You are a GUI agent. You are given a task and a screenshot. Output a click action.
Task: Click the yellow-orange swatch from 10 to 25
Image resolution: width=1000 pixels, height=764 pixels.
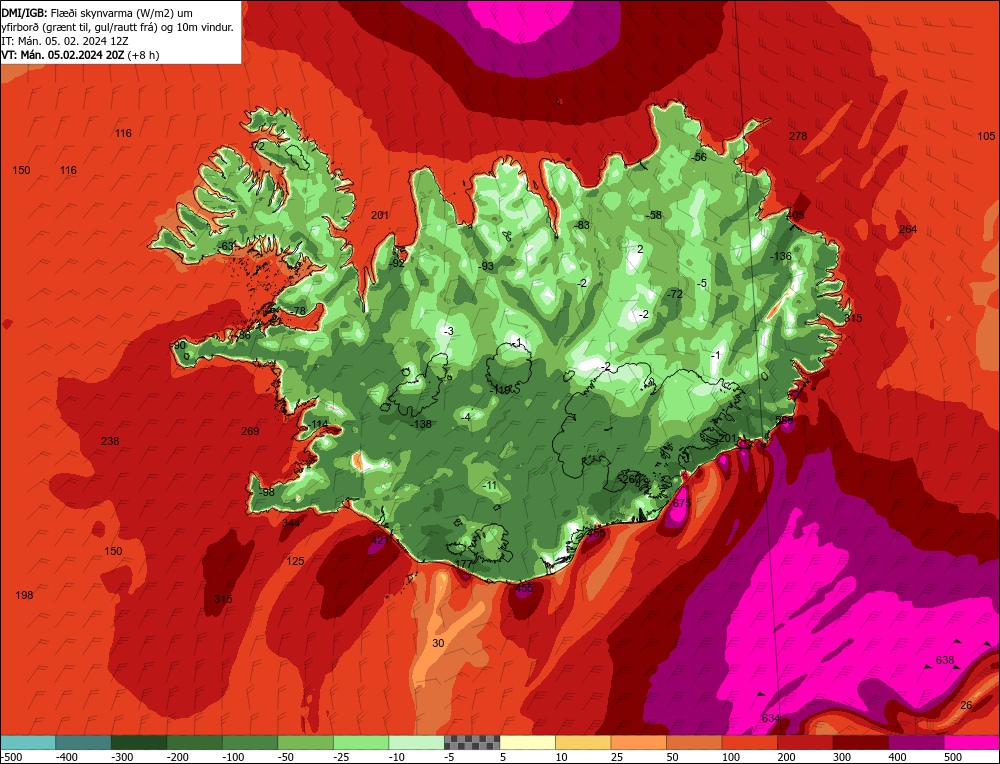(583, 742)
